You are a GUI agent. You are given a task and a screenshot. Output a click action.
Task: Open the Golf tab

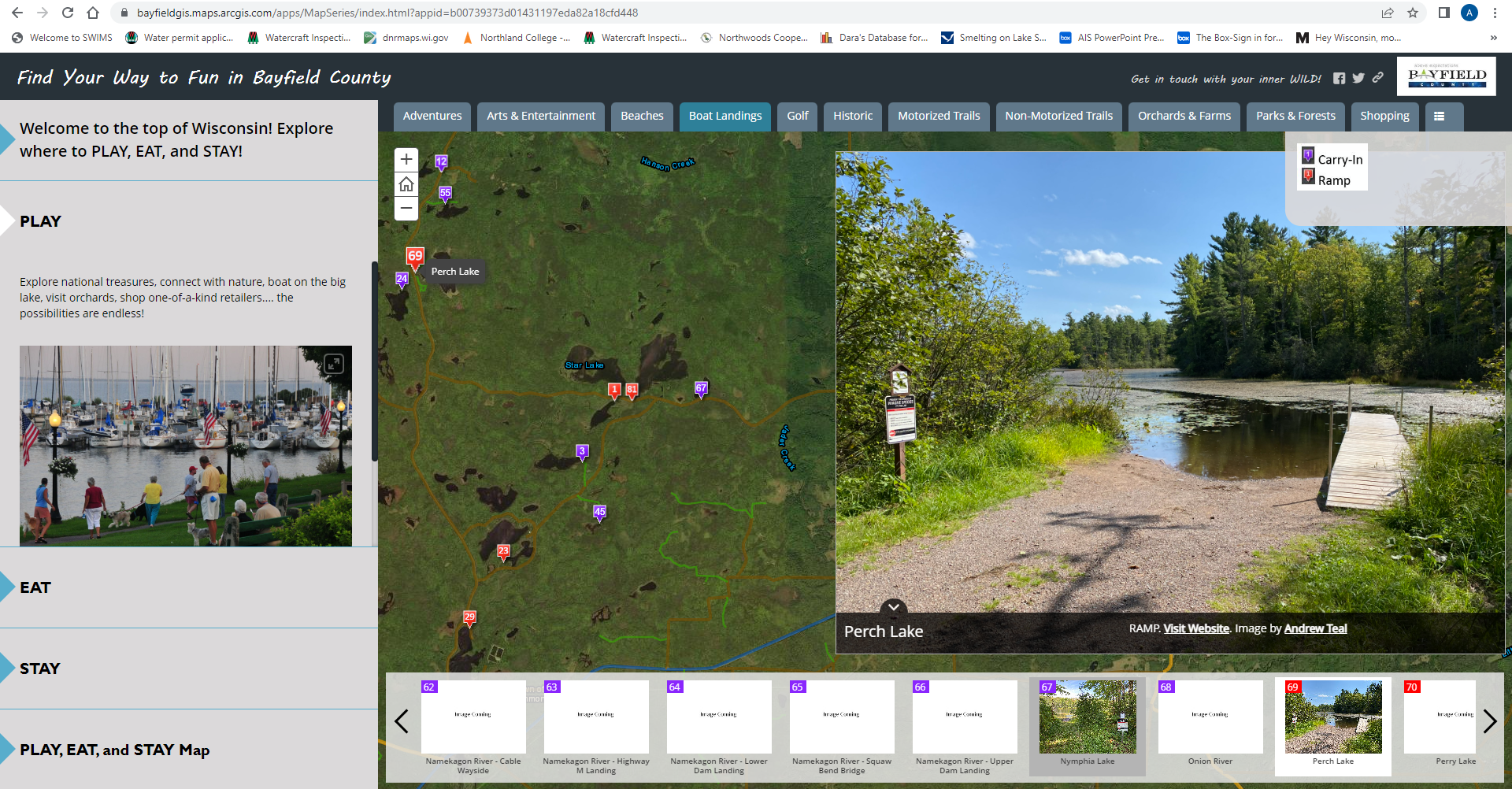tap(798, 117)
